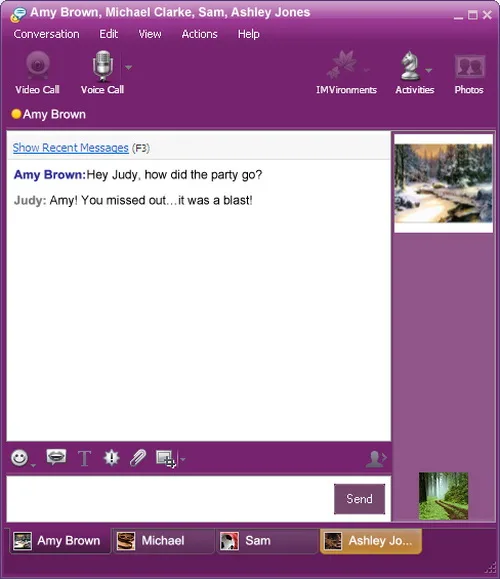Expand the Voice Call dropdown arrow
This screenshot has height=579, width=500.
(129, 67)
